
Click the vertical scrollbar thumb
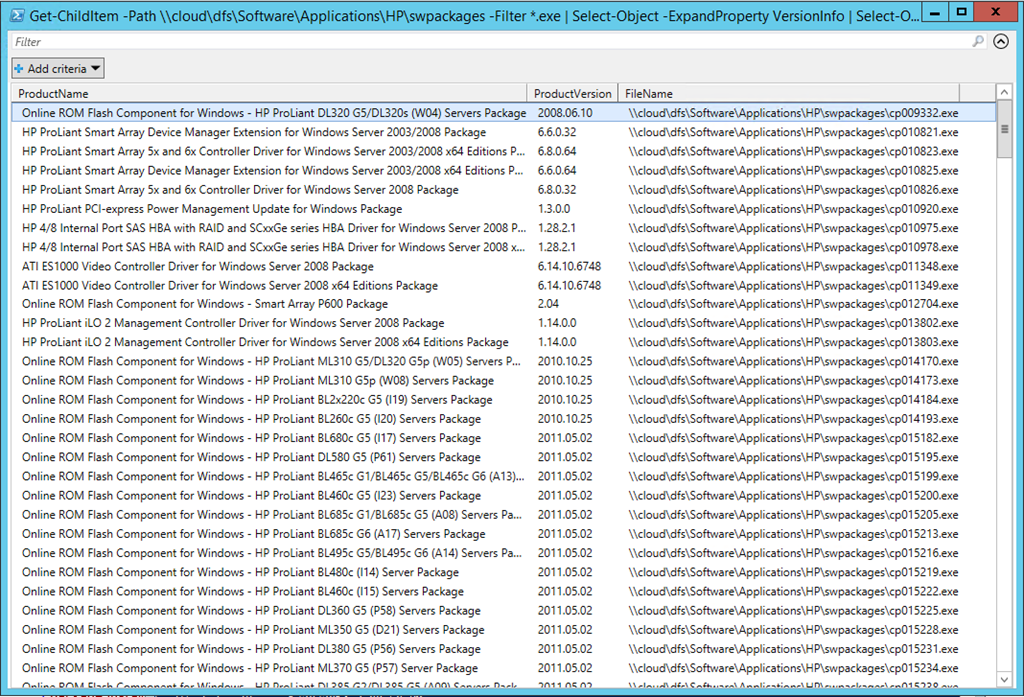(x=1003, y=130)
